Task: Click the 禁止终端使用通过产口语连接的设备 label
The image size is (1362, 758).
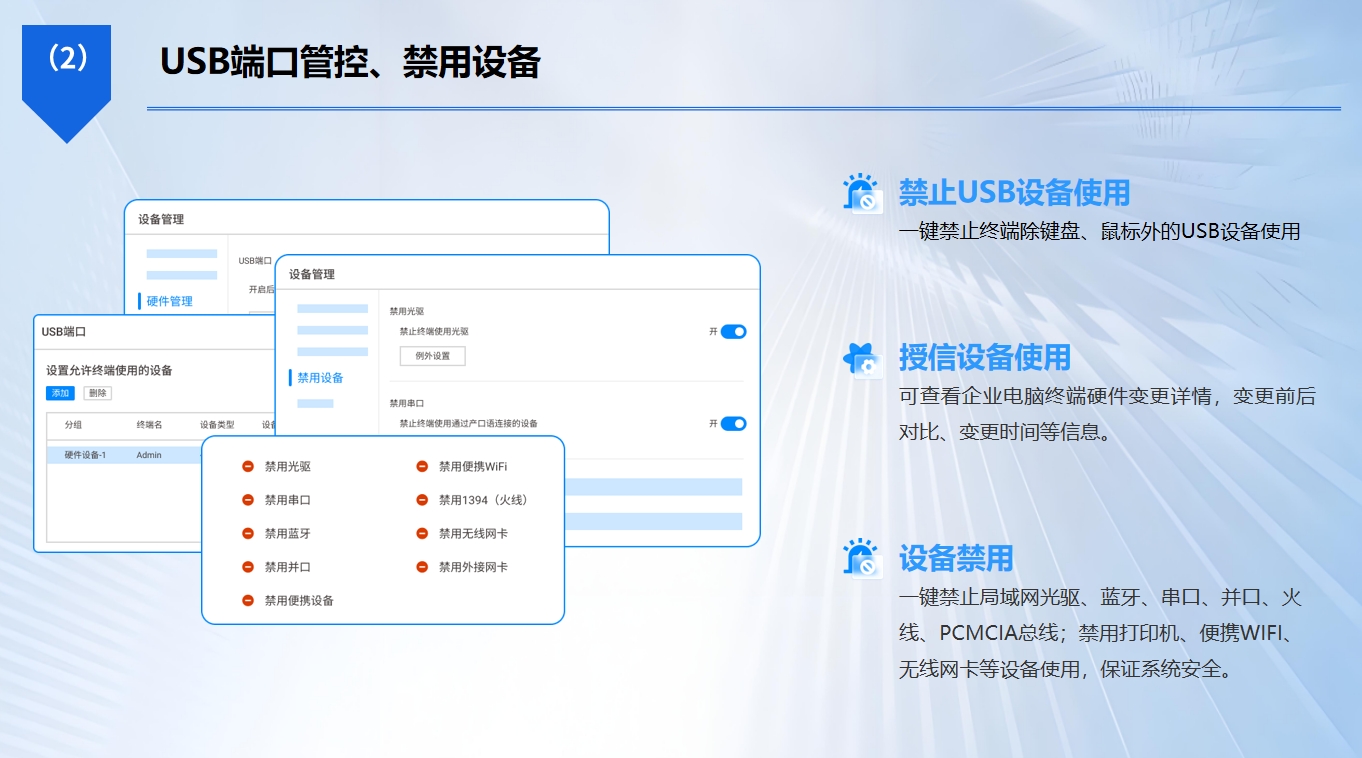Action: point(468,424)
